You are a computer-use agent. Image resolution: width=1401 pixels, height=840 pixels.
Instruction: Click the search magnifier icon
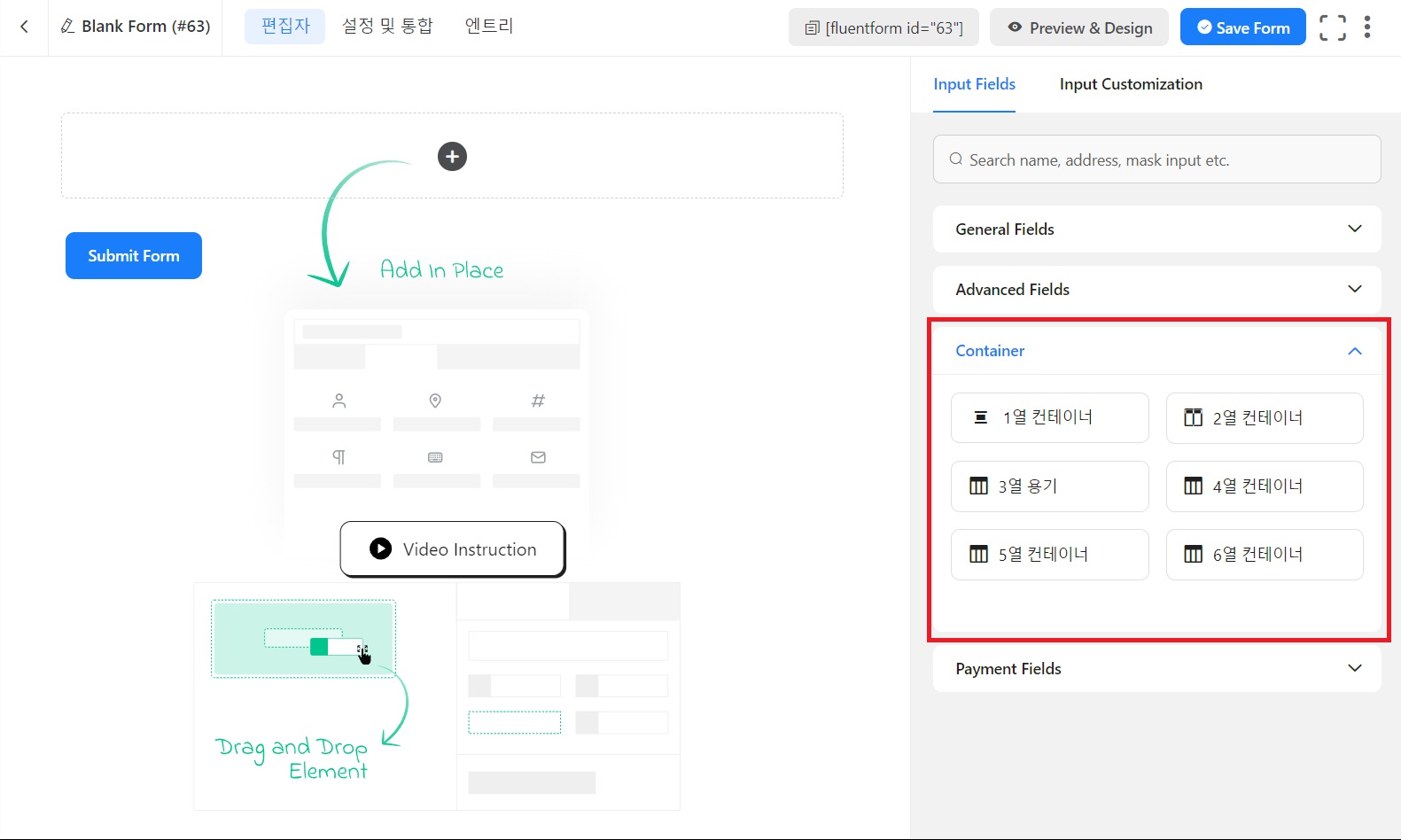[956, 159]
